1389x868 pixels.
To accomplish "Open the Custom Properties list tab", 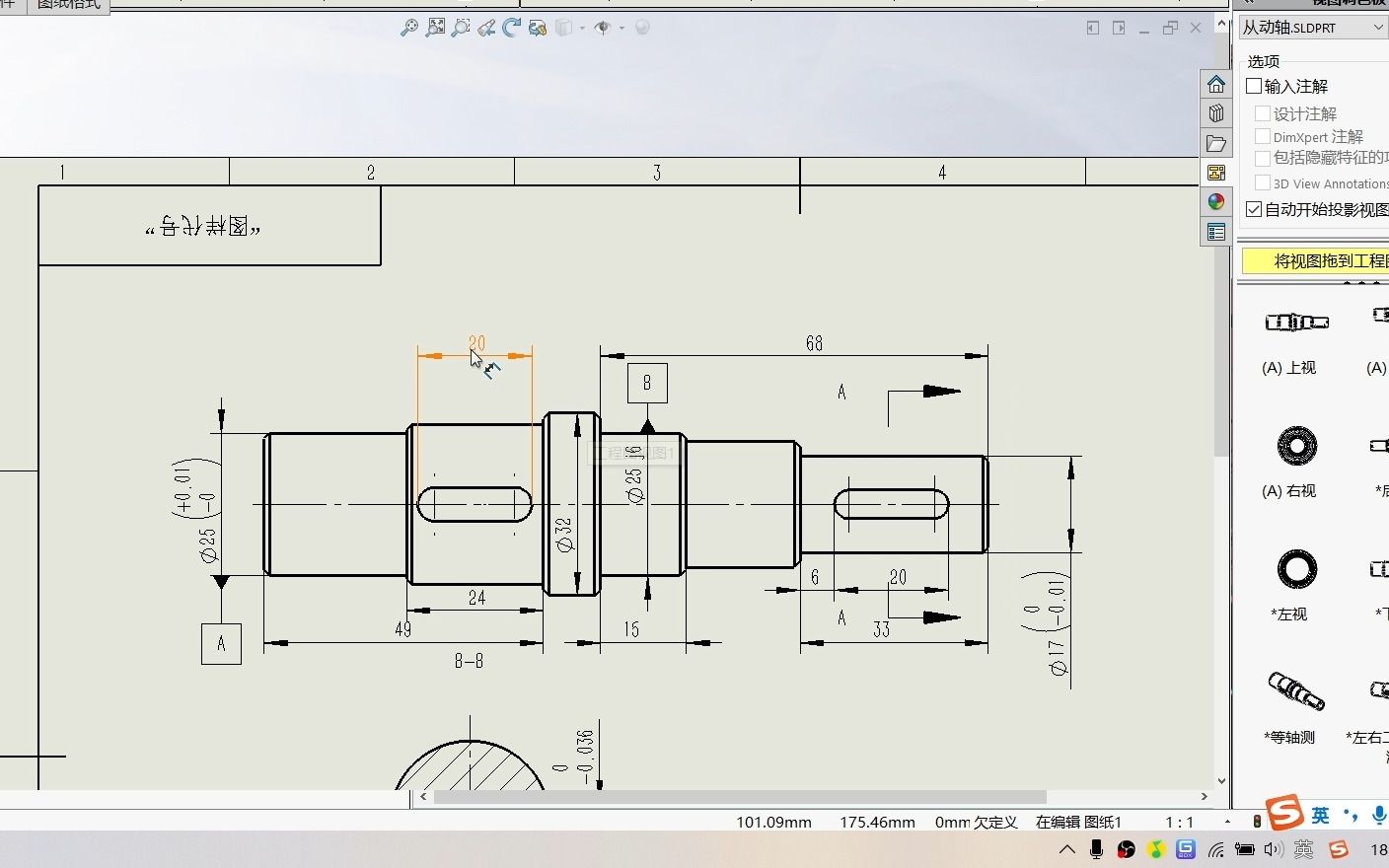I will click(x=1216, y=233).
